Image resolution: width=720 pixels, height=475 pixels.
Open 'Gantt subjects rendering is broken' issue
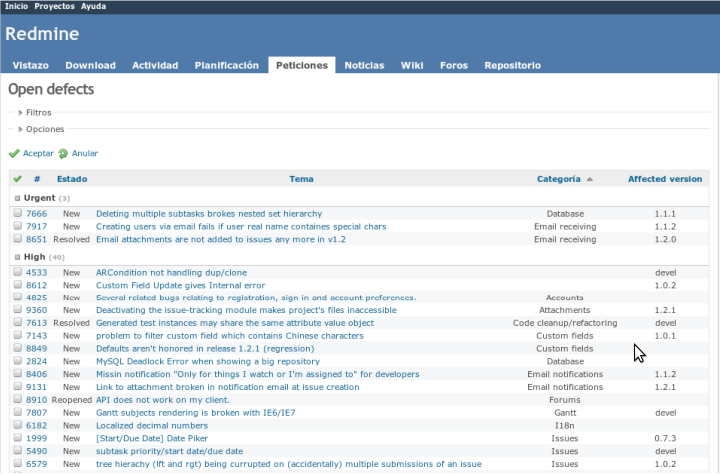click(x=196, y=413)
